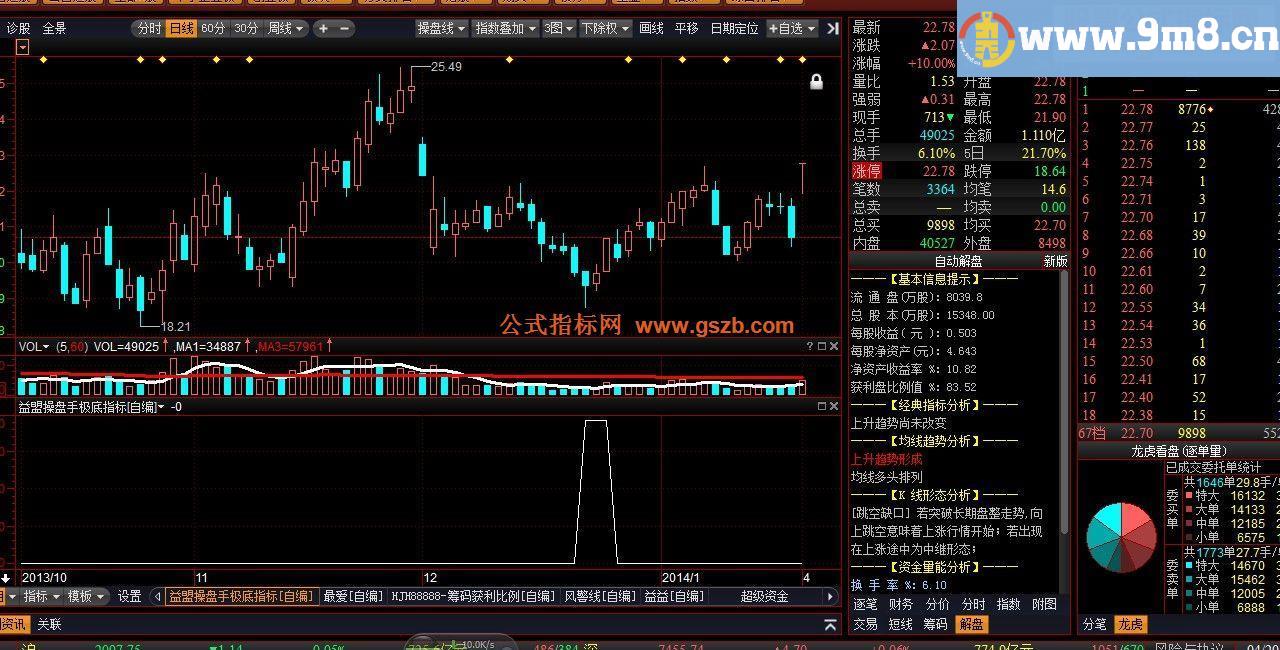Collapse the bottom news bar with double-arrow icon
Viewport: 1280px width, 650px height.
(830, 624)
